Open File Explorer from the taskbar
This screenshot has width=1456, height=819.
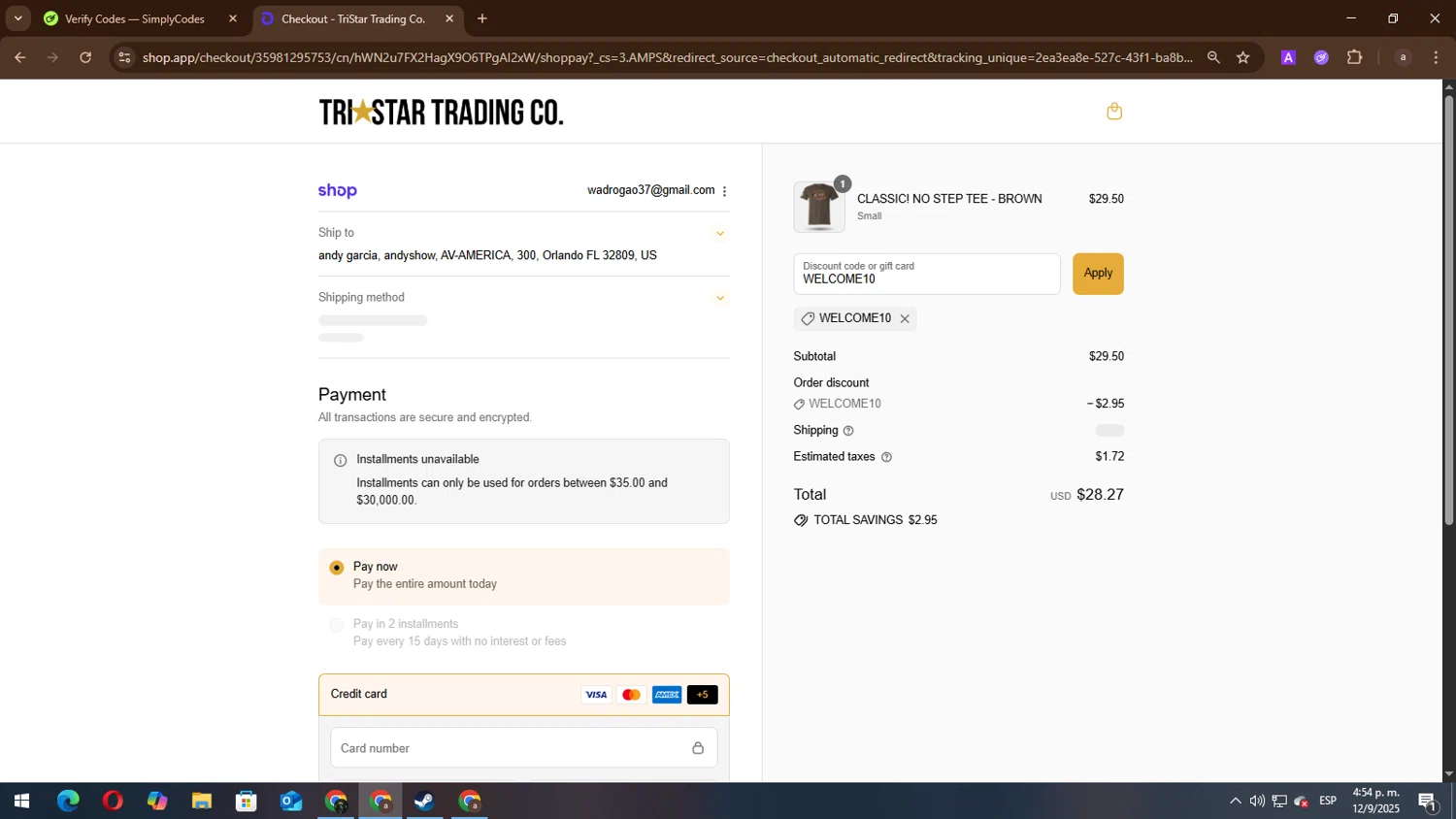coord(202,802)
